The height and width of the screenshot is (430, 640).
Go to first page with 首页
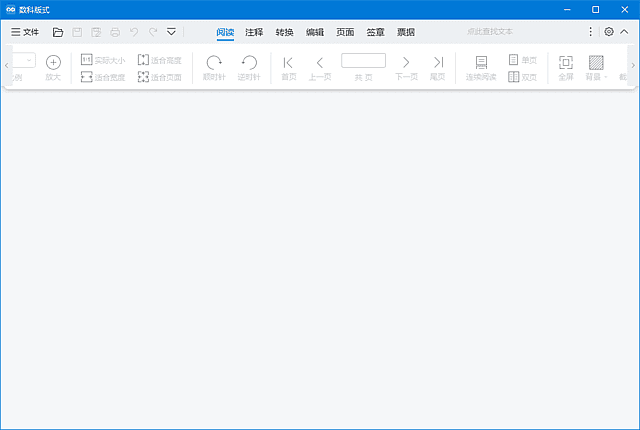point(289,67)
